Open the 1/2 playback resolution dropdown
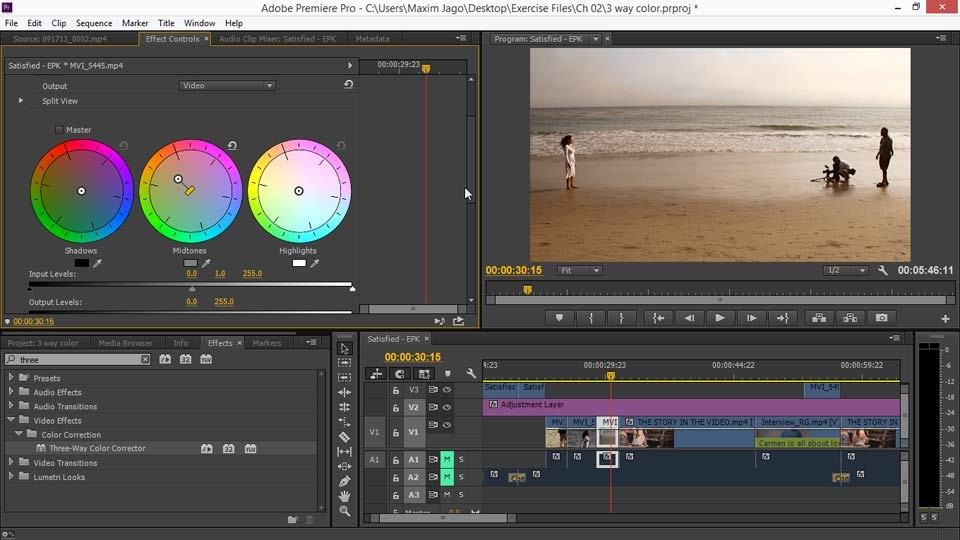960x540 pixels. pyautogui.click(x=846, y=270)
